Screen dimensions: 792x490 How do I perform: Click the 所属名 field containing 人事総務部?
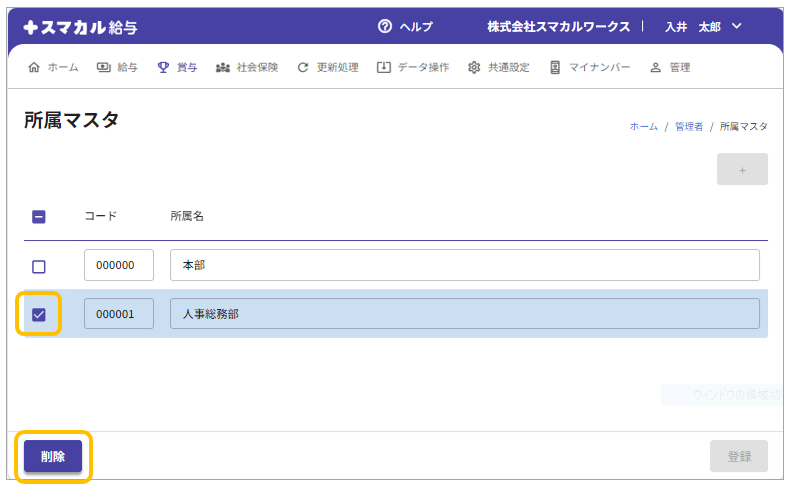464,314
